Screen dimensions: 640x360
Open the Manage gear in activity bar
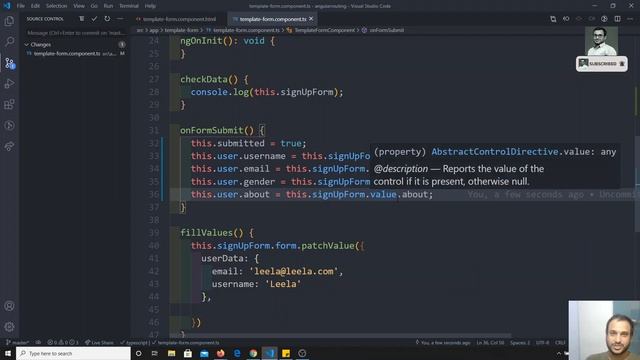(9, 327)
